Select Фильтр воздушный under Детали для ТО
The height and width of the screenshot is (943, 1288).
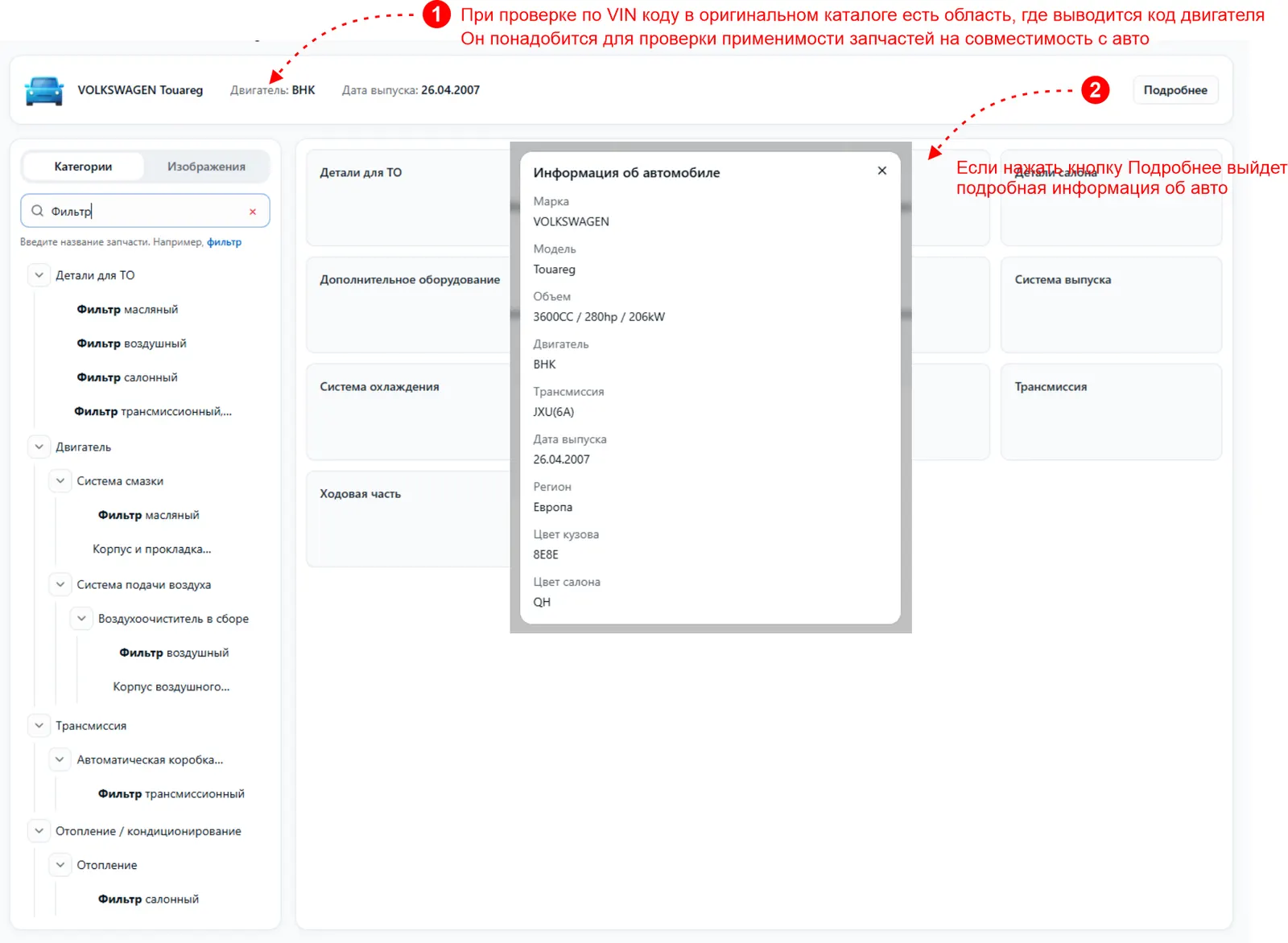click(131, 344)
